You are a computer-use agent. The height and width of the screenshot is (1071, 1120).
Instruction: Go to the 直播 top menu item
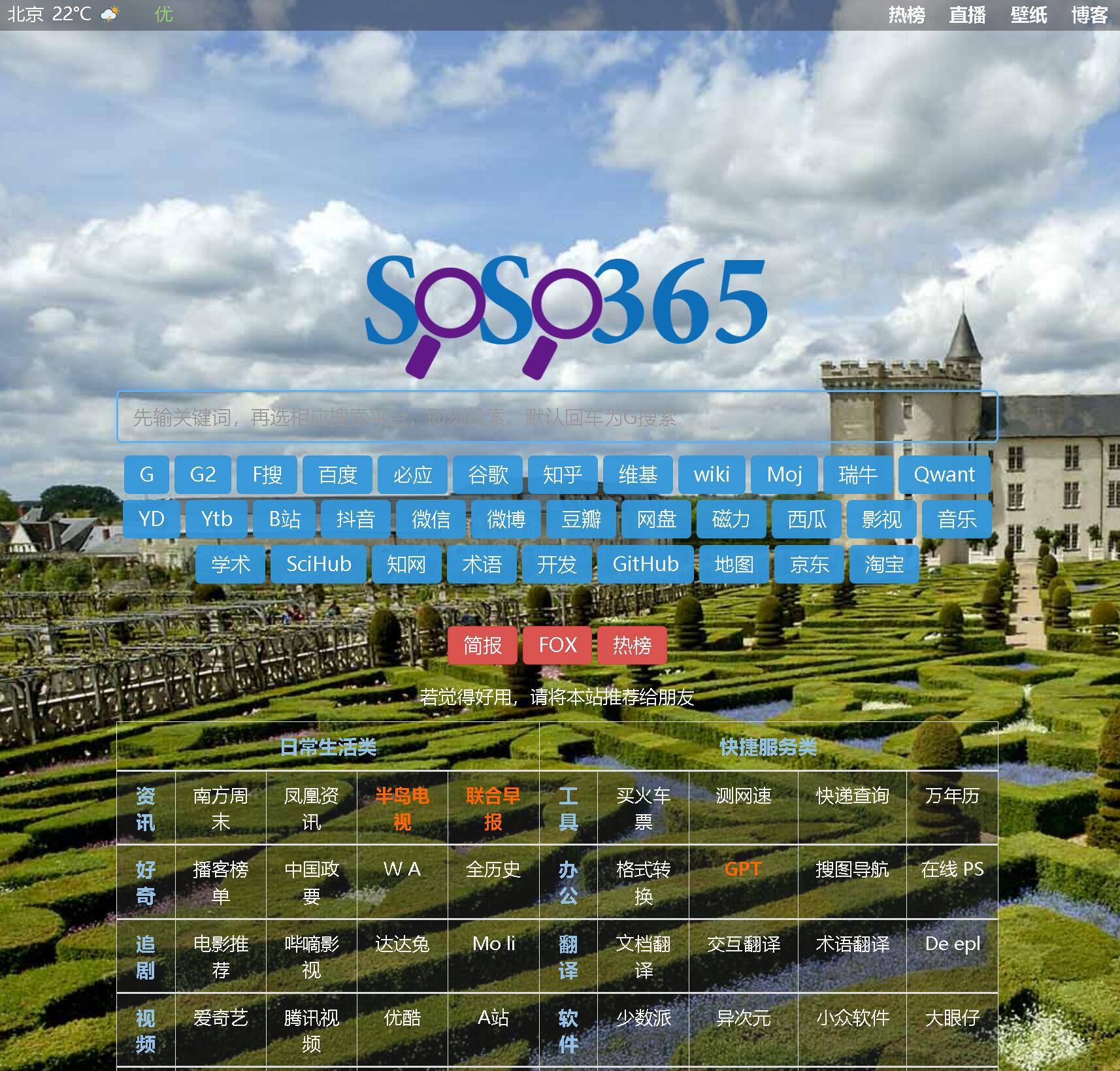click(967, 15)
